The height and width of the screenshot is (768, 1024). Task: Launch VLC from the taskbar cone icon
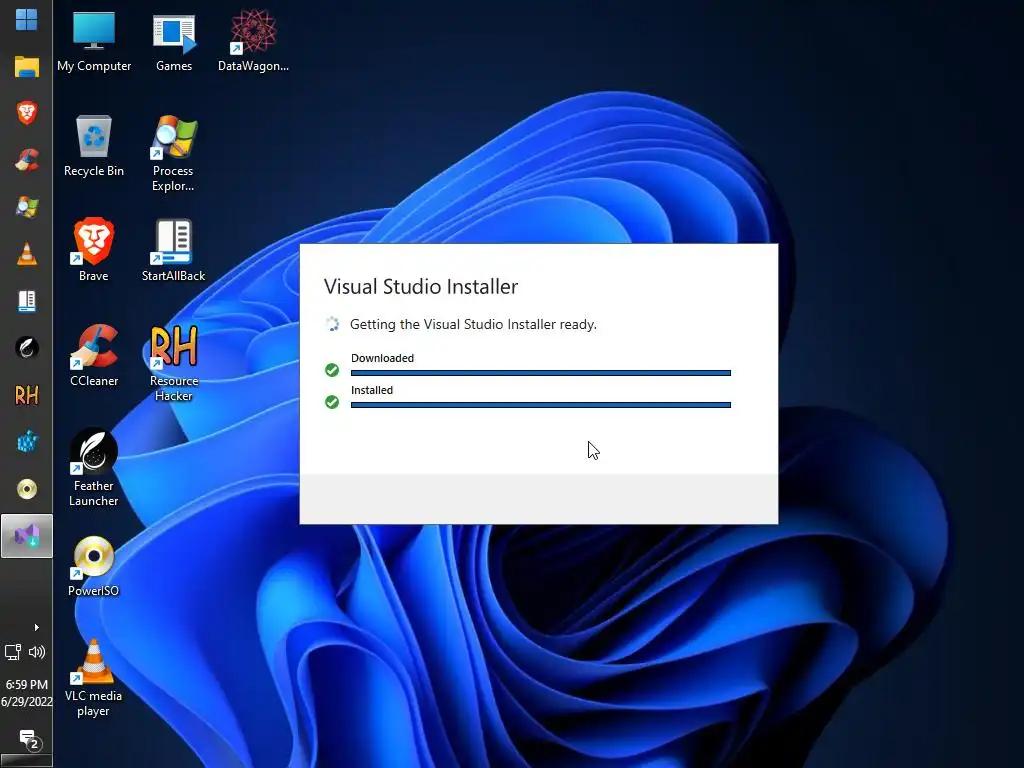(27, 254)
